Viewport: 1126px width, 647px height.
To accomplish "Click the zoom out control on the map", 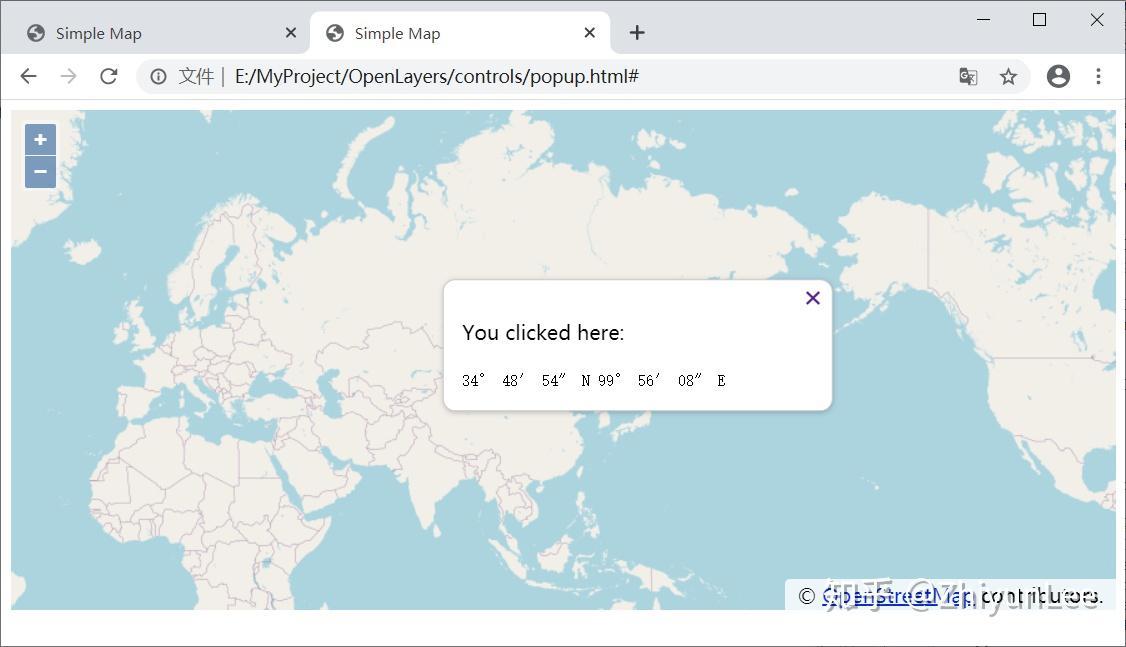I will (40, 171).
